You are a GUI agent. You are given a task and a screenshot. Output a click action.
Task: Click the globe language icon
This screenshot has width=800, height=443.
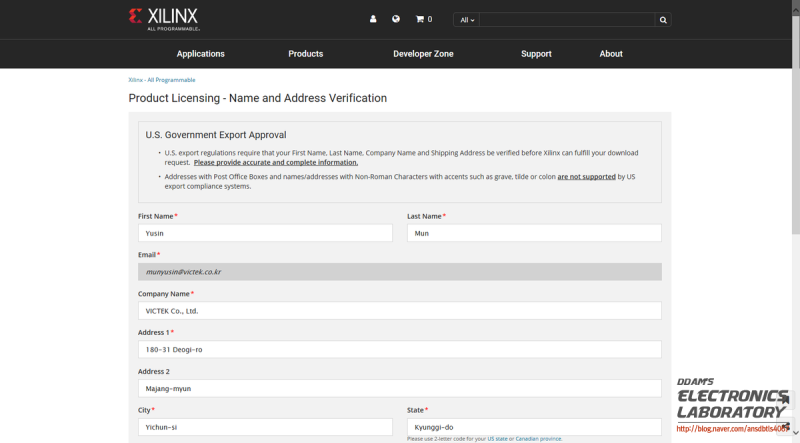coord(396,19)
